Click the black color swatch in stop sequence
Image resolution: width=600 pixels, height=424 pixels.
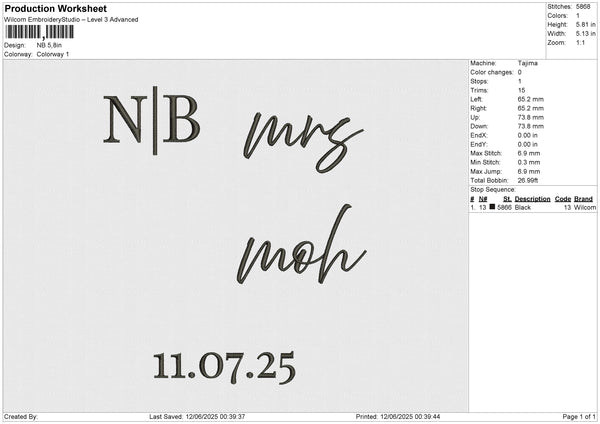point(492,207)
